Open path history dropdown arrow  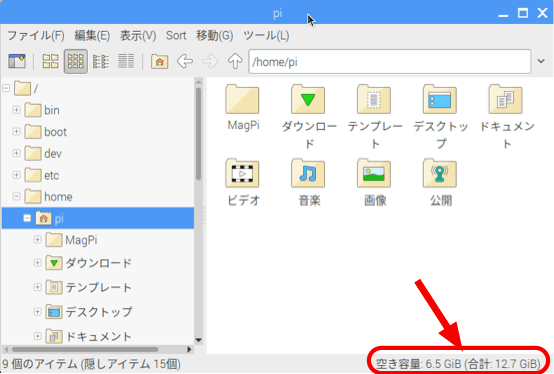[x=541, y=61]
